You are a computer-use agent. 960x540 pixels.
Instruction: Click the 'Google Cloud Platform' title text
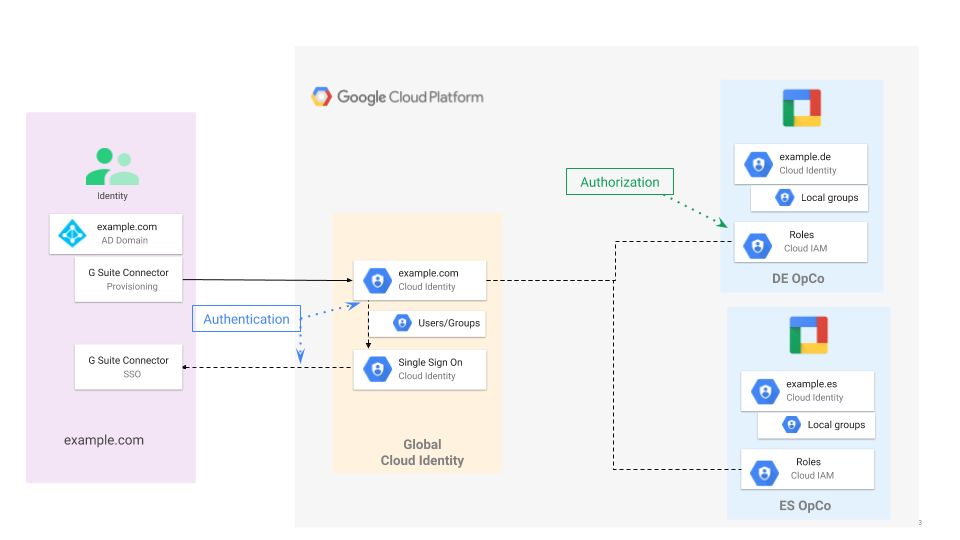coord(410,97)
